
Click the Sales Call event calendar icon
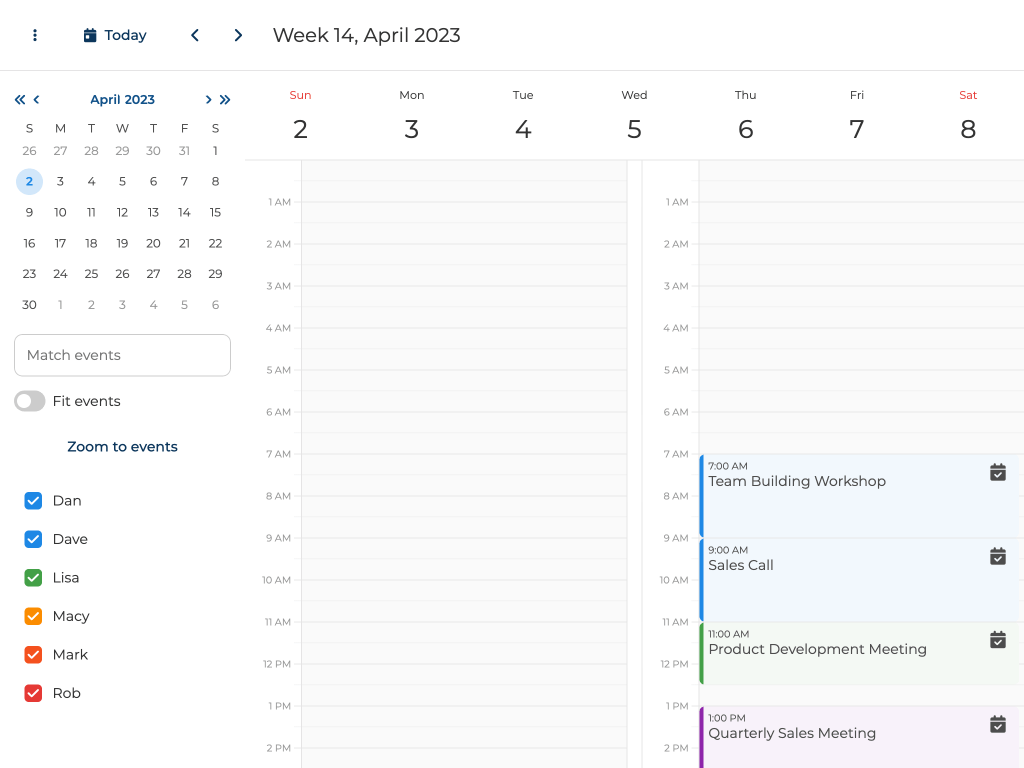997,556
